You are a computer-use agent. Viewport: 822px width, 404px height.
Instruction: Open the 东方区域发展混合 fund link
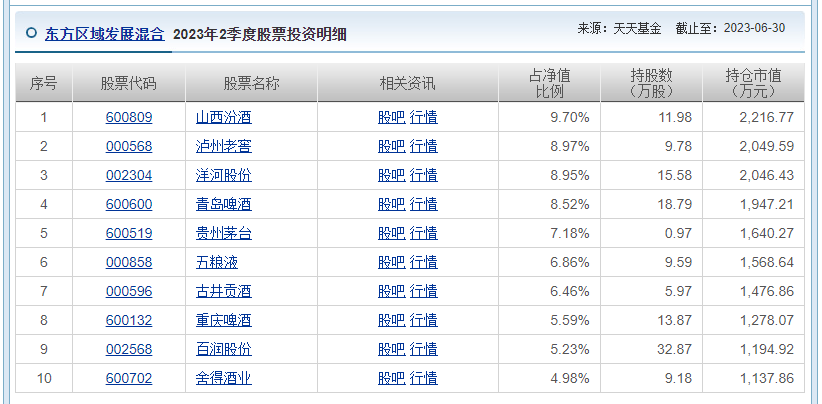105,35
